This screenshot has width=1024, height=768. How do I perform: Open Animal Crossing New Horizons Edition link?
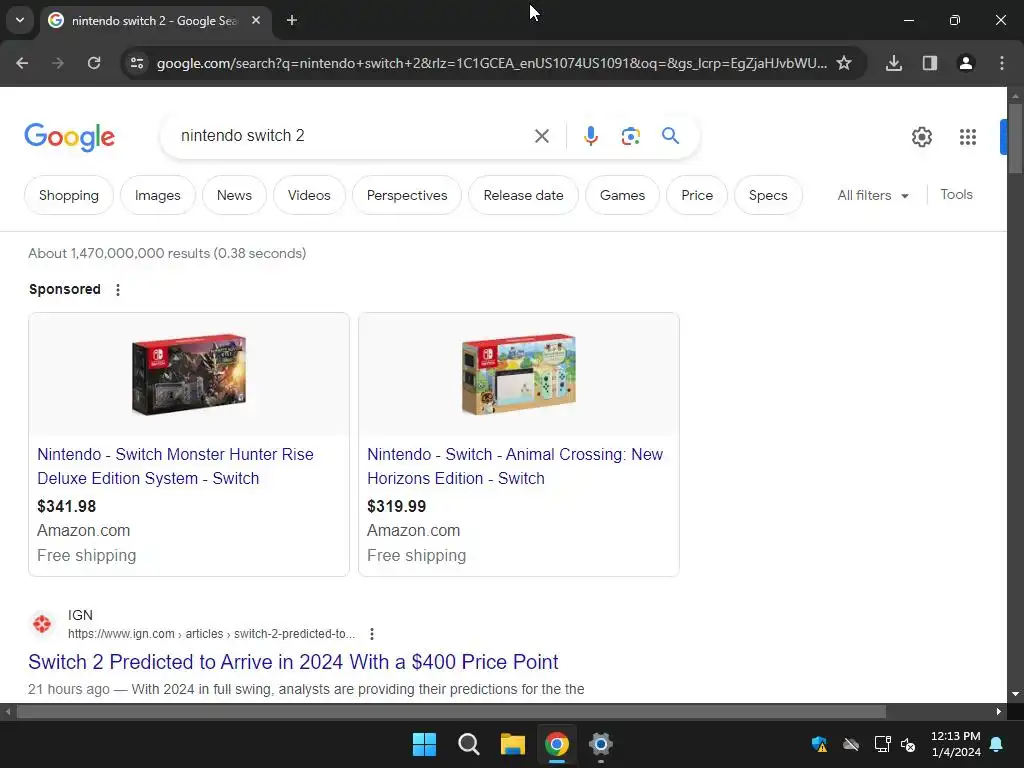click(x=515, y=466)
